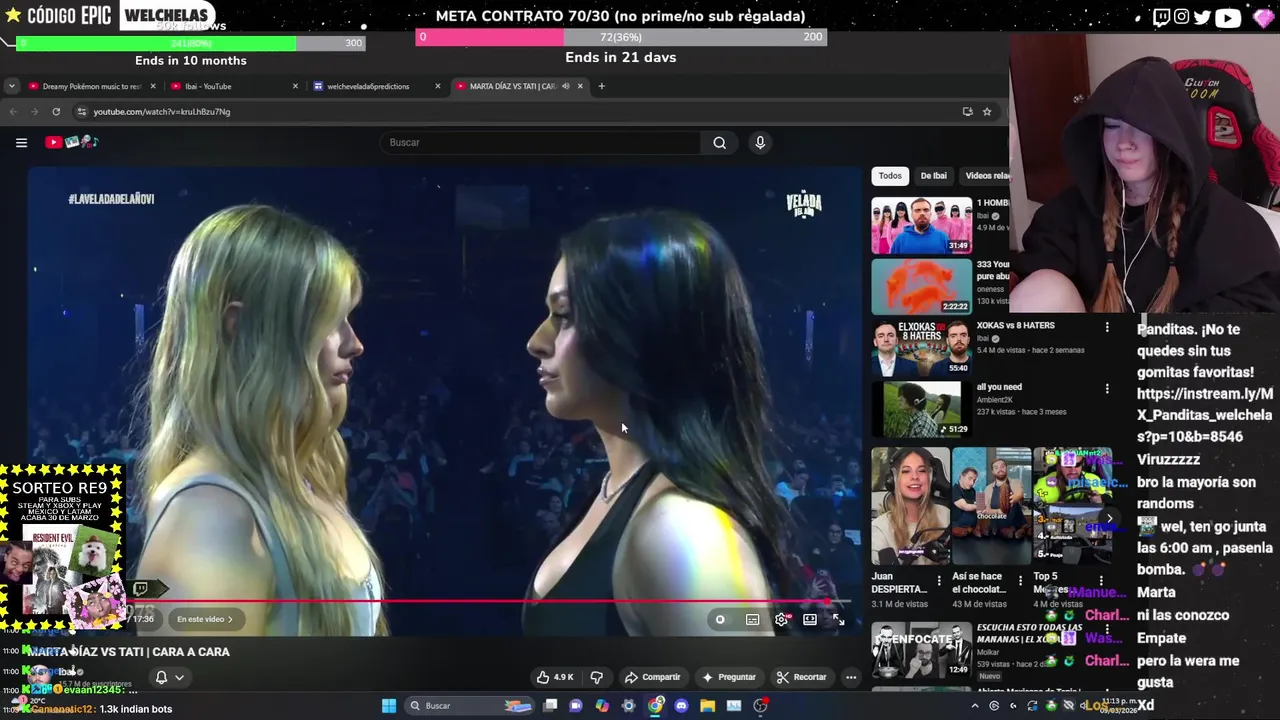Toggle subtitles on the video player
The height and width of the screenshot is (720, 1280).
[752, 620]
